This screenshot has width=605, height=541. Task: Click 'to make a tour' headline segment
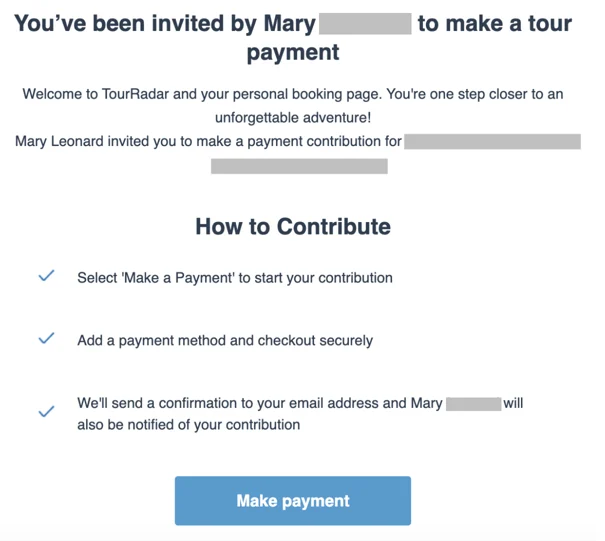tap(495, 23)
